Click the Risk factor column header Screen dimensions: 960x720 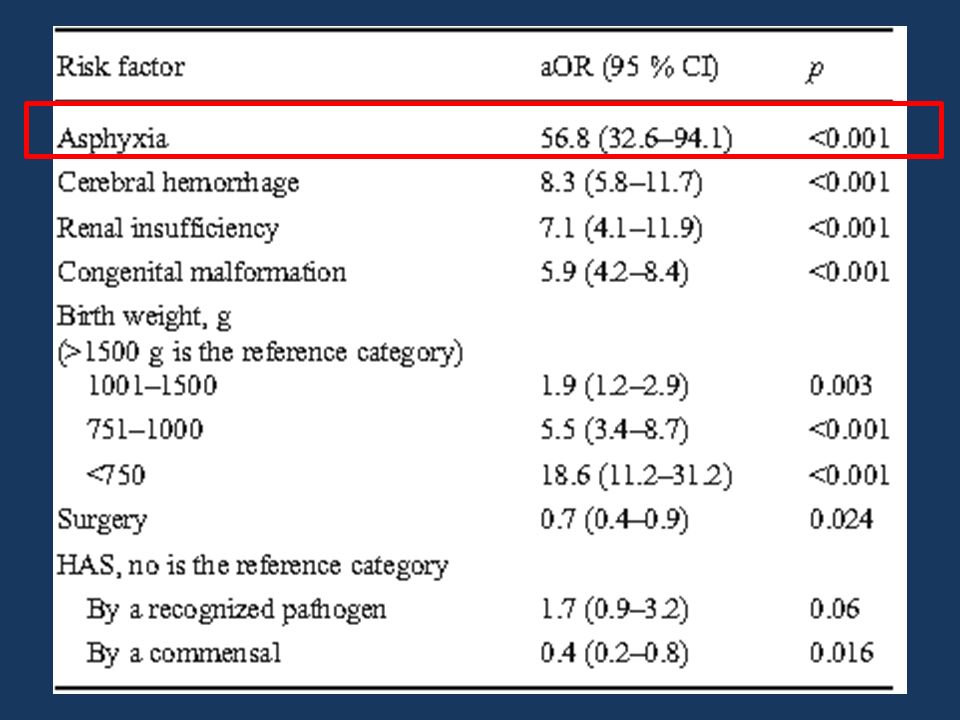(121, 66)
